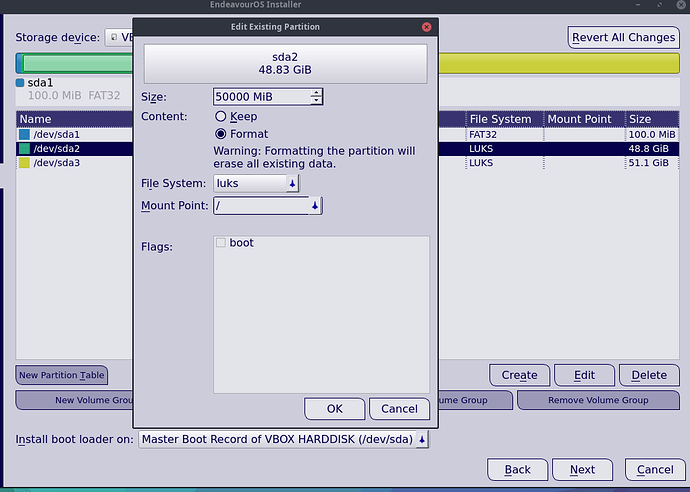Click the yellow swatch beside /dev/sda3

[24, 162]
